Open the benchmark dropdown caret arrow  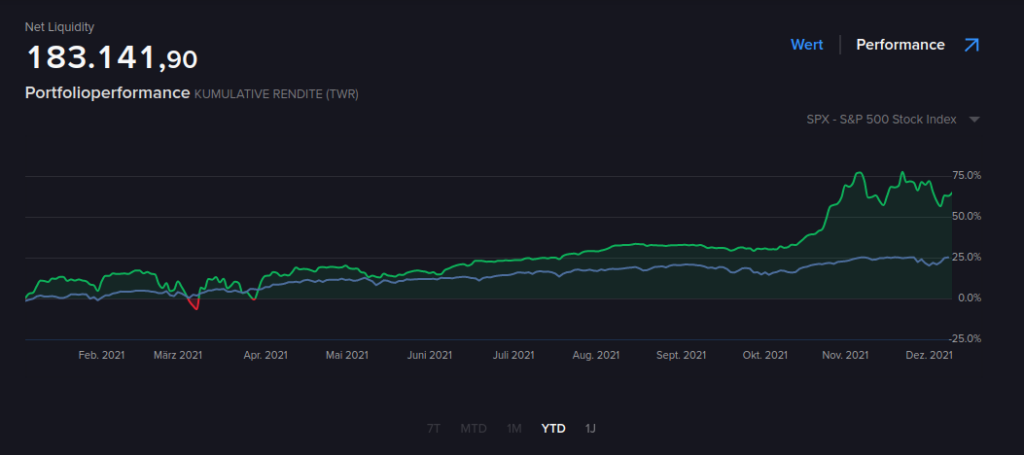974,120
